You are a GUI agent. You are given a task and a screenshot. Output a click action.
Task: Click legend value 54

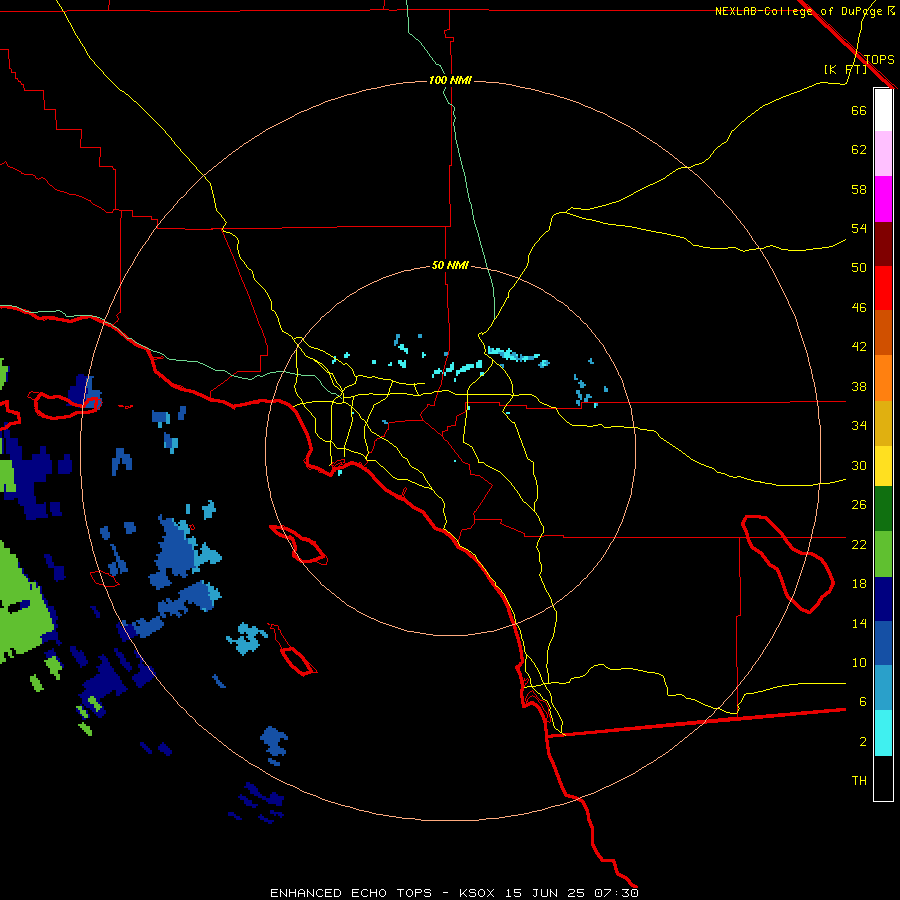pos(859,228)
